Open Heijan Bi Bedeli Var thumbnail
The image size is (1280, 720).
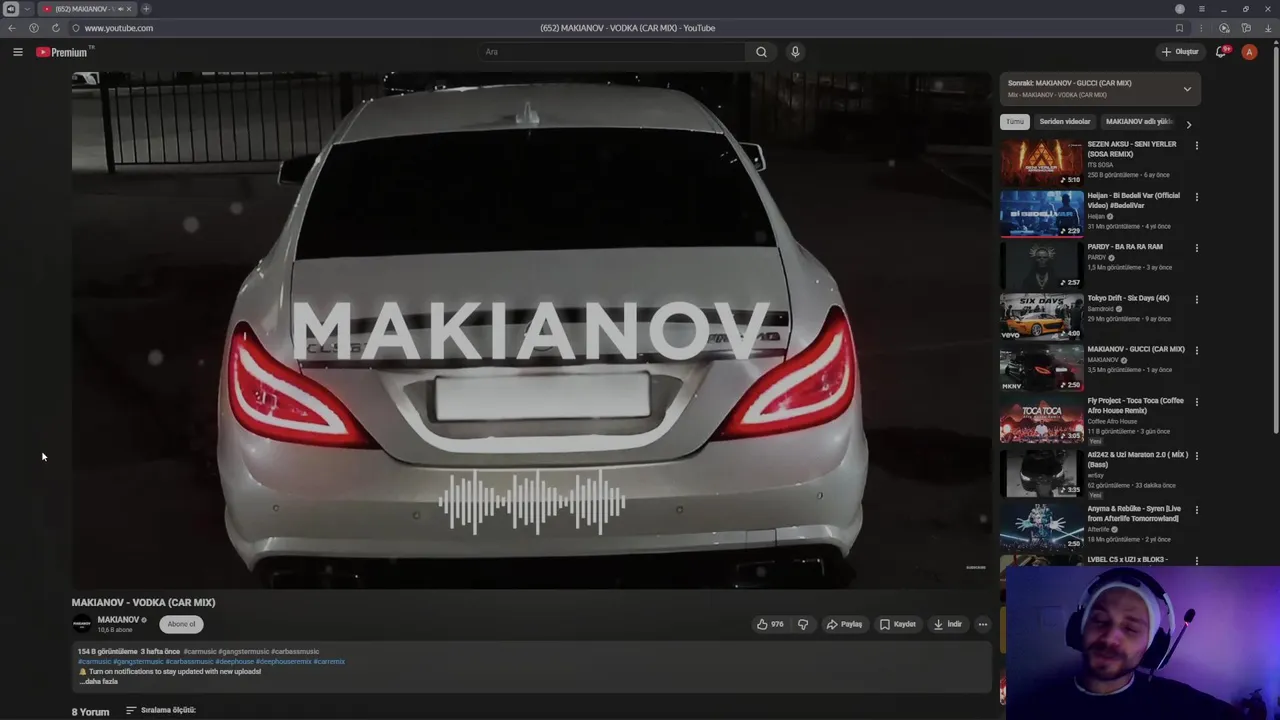(1042, 213)
